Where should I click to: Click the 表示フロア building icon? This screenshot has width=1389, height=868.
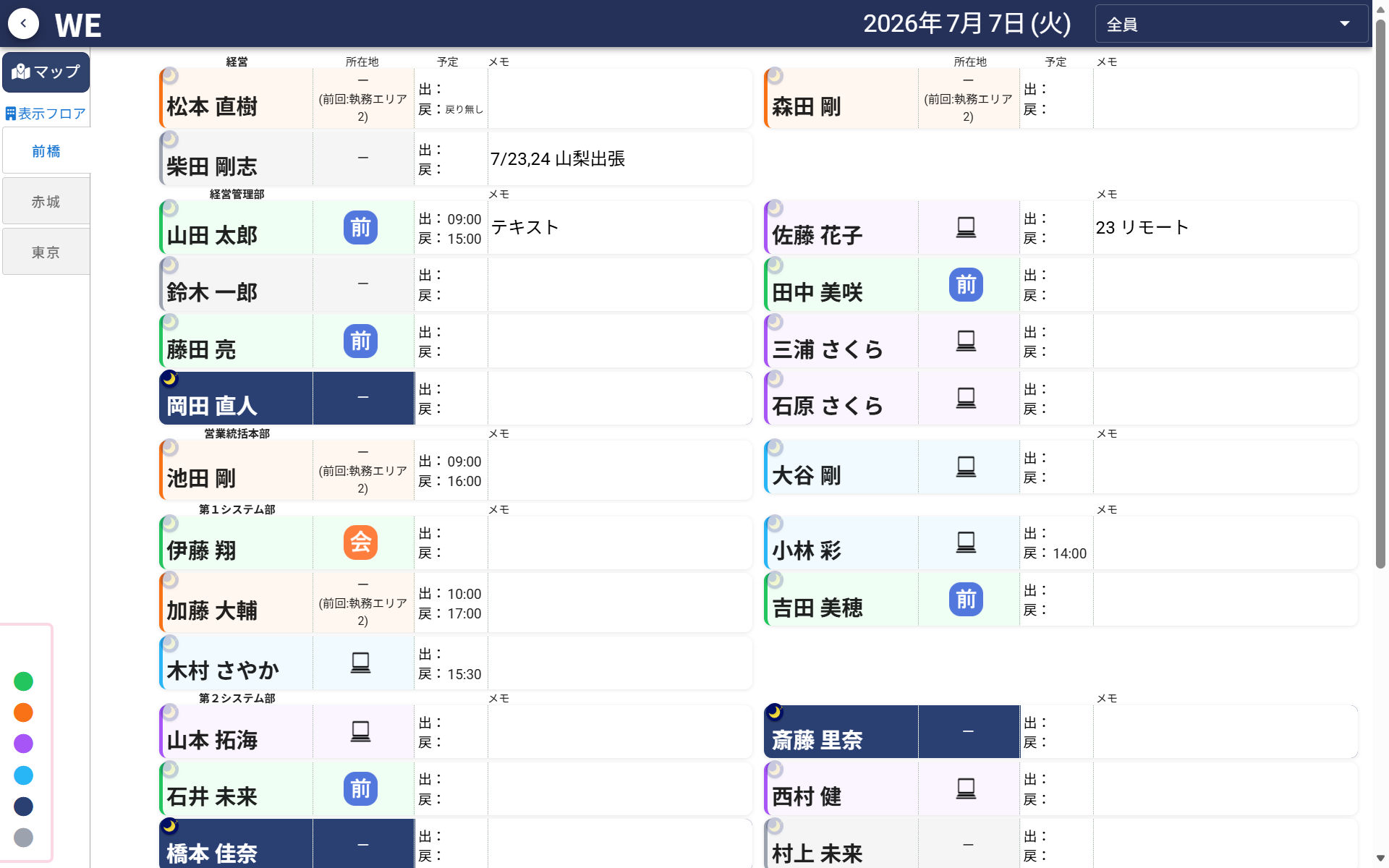11,114
